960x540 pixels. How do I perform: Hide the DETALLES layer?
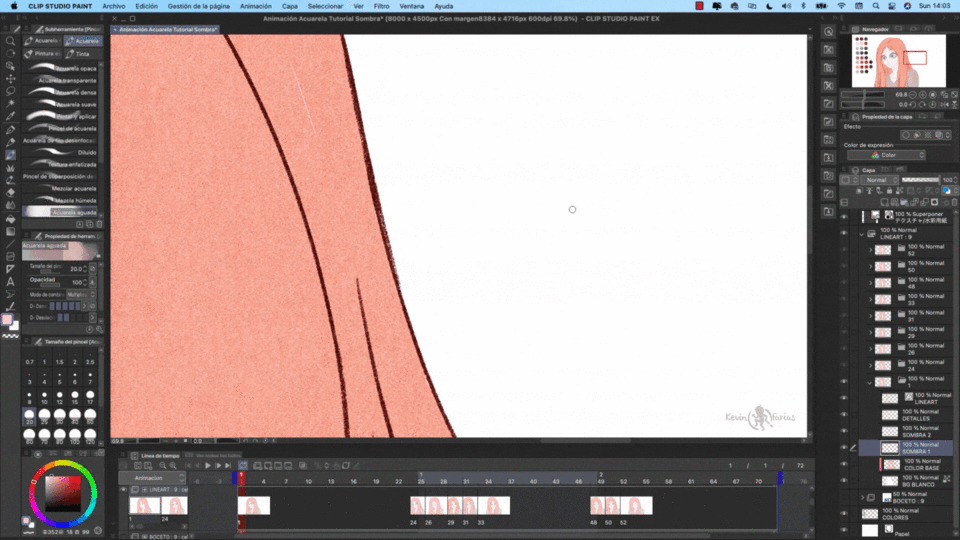(844, 415)
